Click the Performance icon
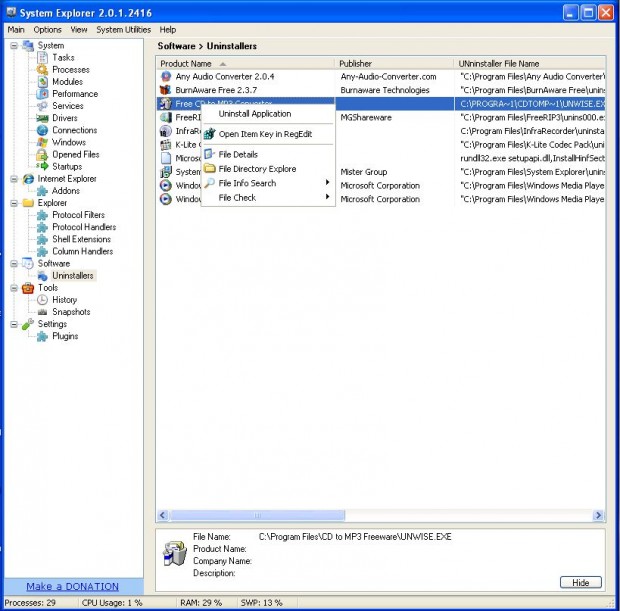Viewport: 620px width, 611px height. click(x=42, y=94)
